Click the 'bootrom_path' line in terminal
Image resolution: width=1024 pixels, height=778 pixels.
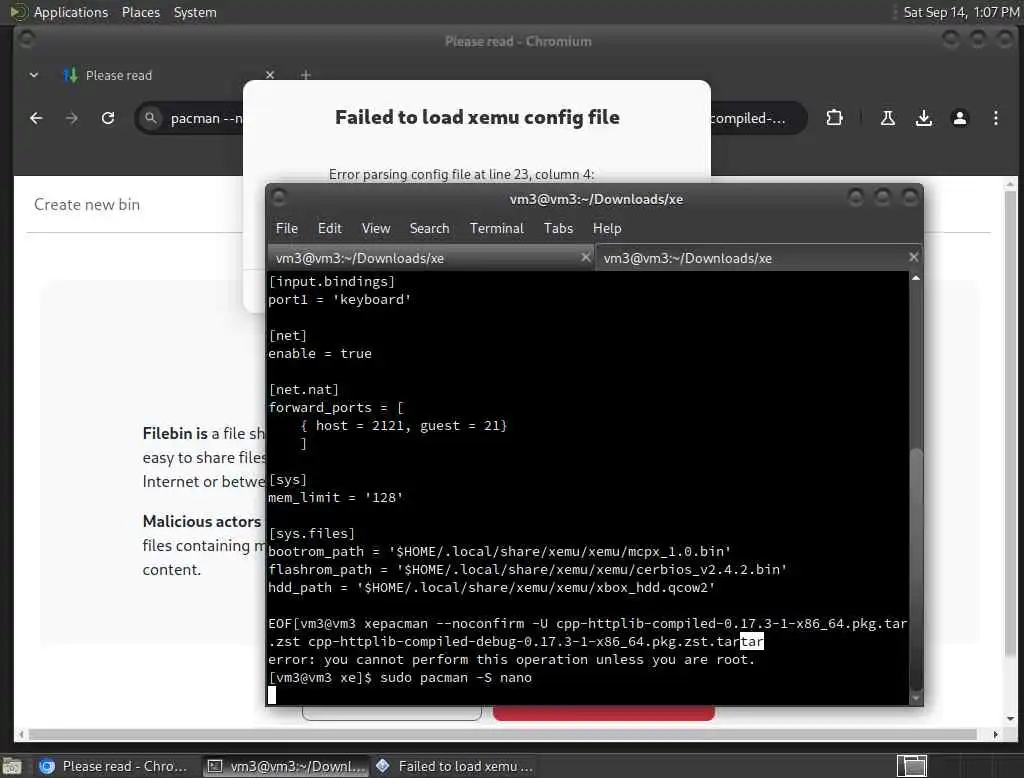coord(500,551)
